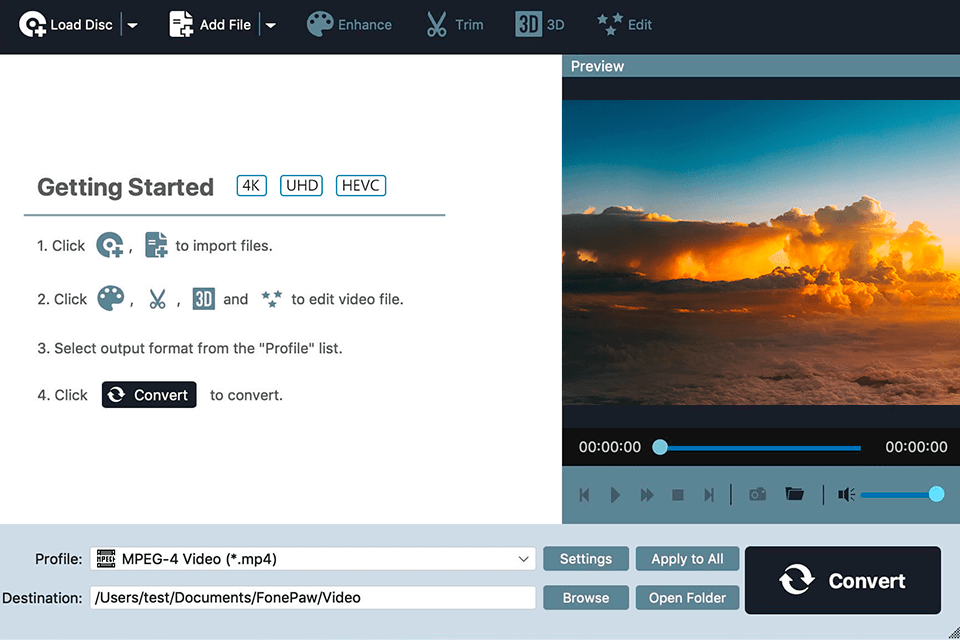Viewport: 960px width, 640px height.
Task: Open the Settings for the selected profile
Action: (x=585, y=558)
